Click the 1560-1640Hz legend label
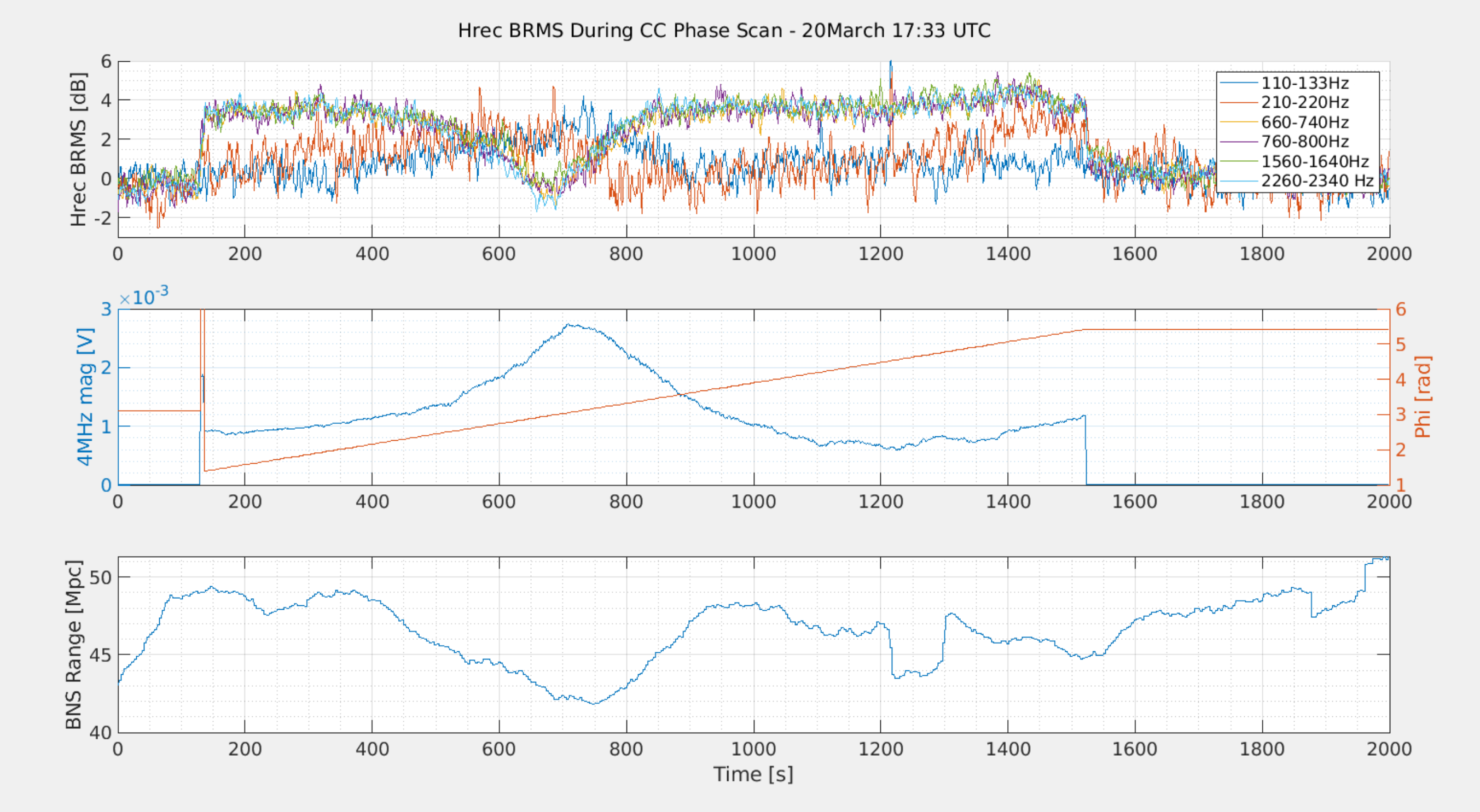 pos(1315,161)
